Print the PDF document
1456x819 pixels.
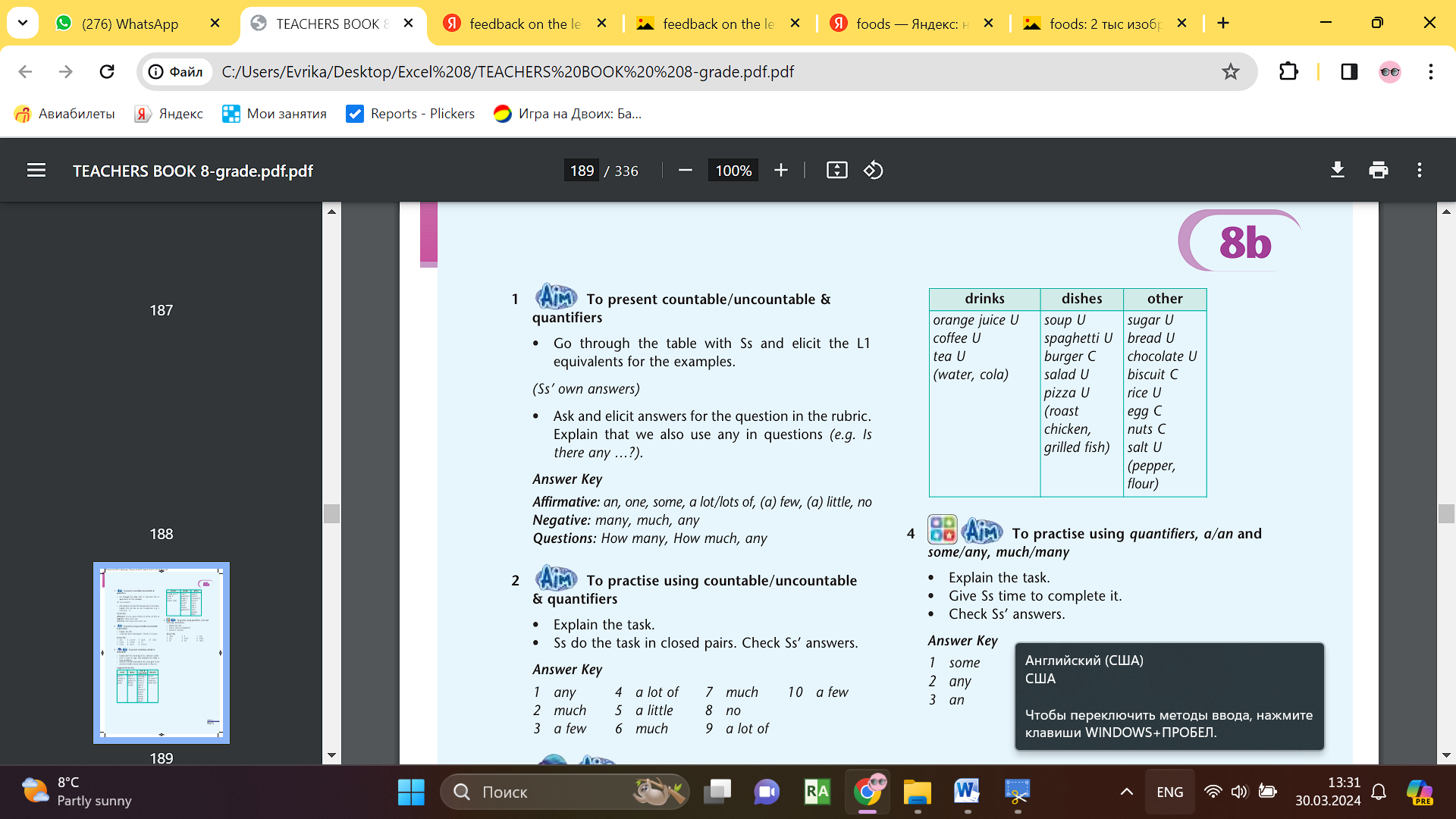(x=1379, y=171)
